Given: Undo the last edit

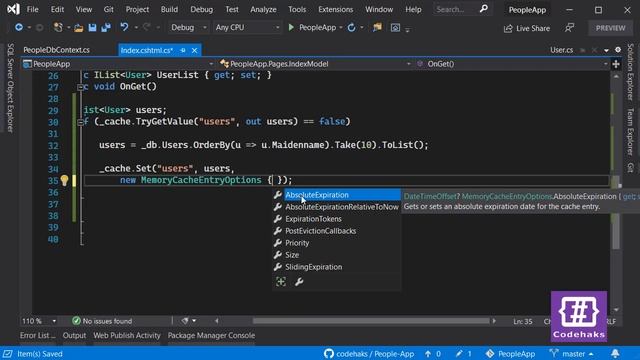Looking at the screenshot, I should point(124,27).
